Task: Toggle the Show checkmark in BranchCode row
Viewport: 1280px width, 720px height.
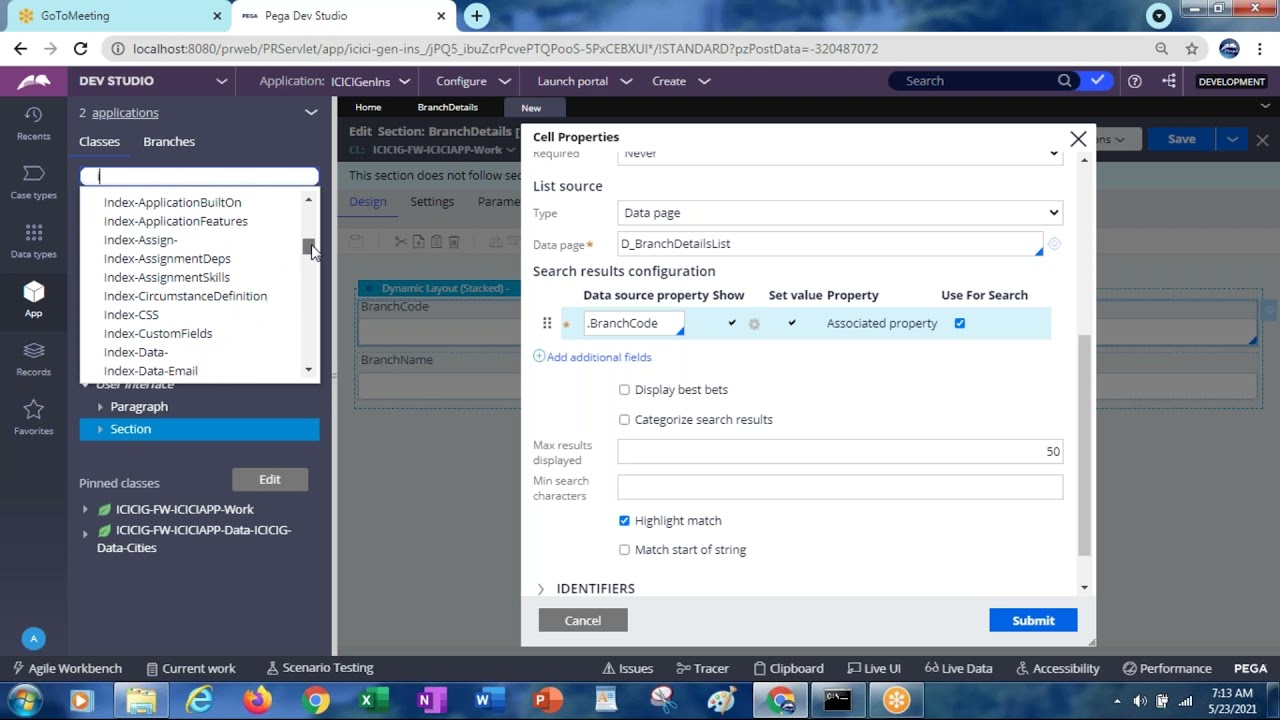Action: (x=732, y=323)
